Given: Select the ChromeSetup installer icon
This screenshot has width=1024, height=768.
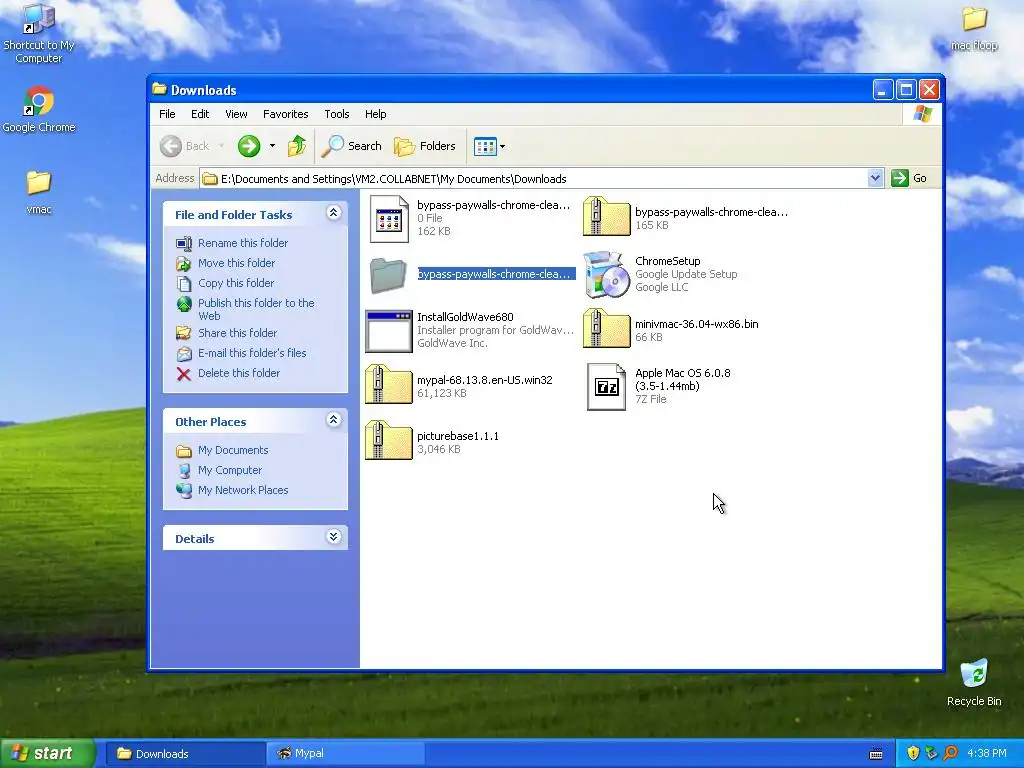Looking at the screenshot, I should point(606,274).
